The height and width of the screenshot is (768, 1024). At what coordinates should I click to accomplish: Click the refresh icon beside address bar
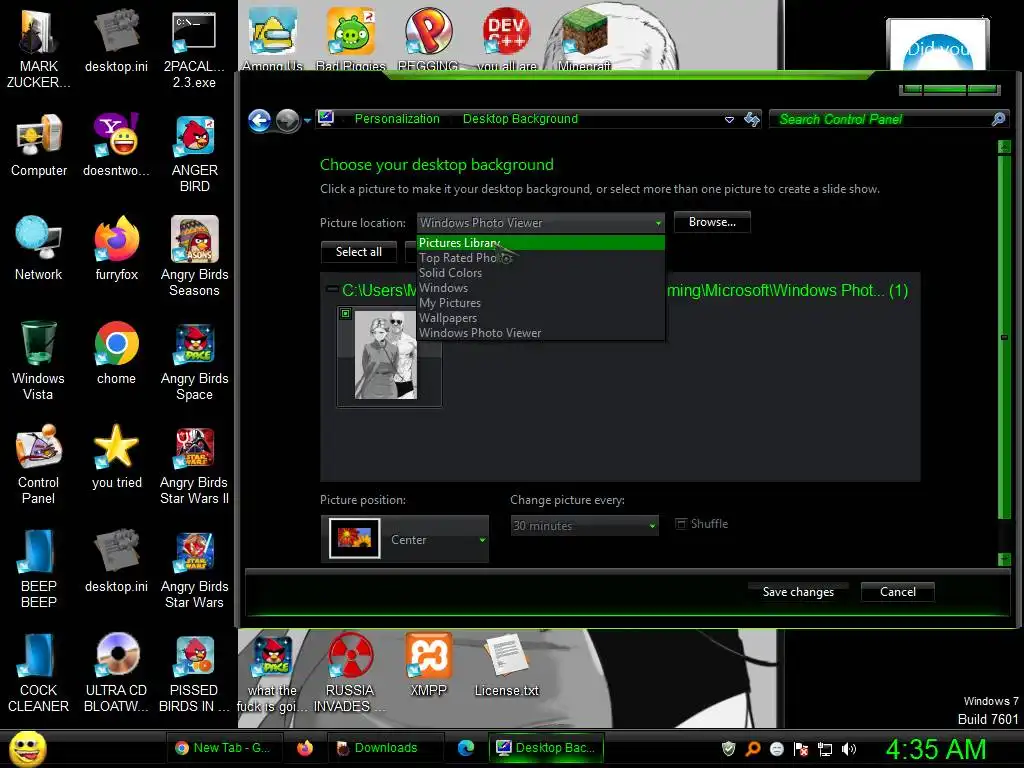click(x=752, y=119)
